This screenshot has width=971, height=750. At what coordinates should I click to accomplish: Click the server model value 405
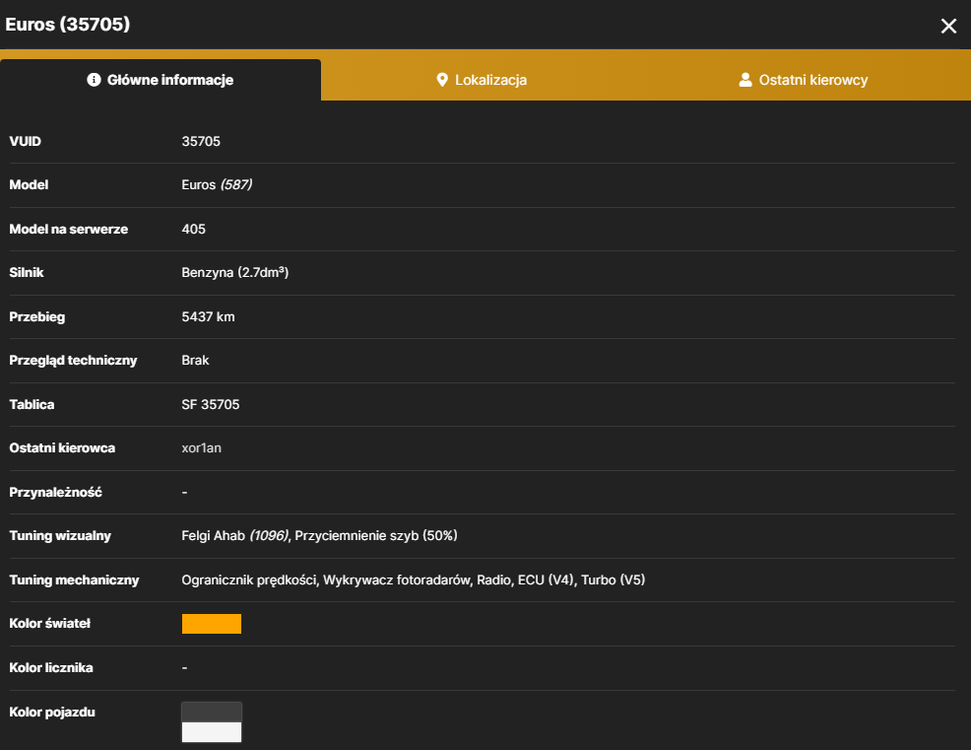pos(193,229)
